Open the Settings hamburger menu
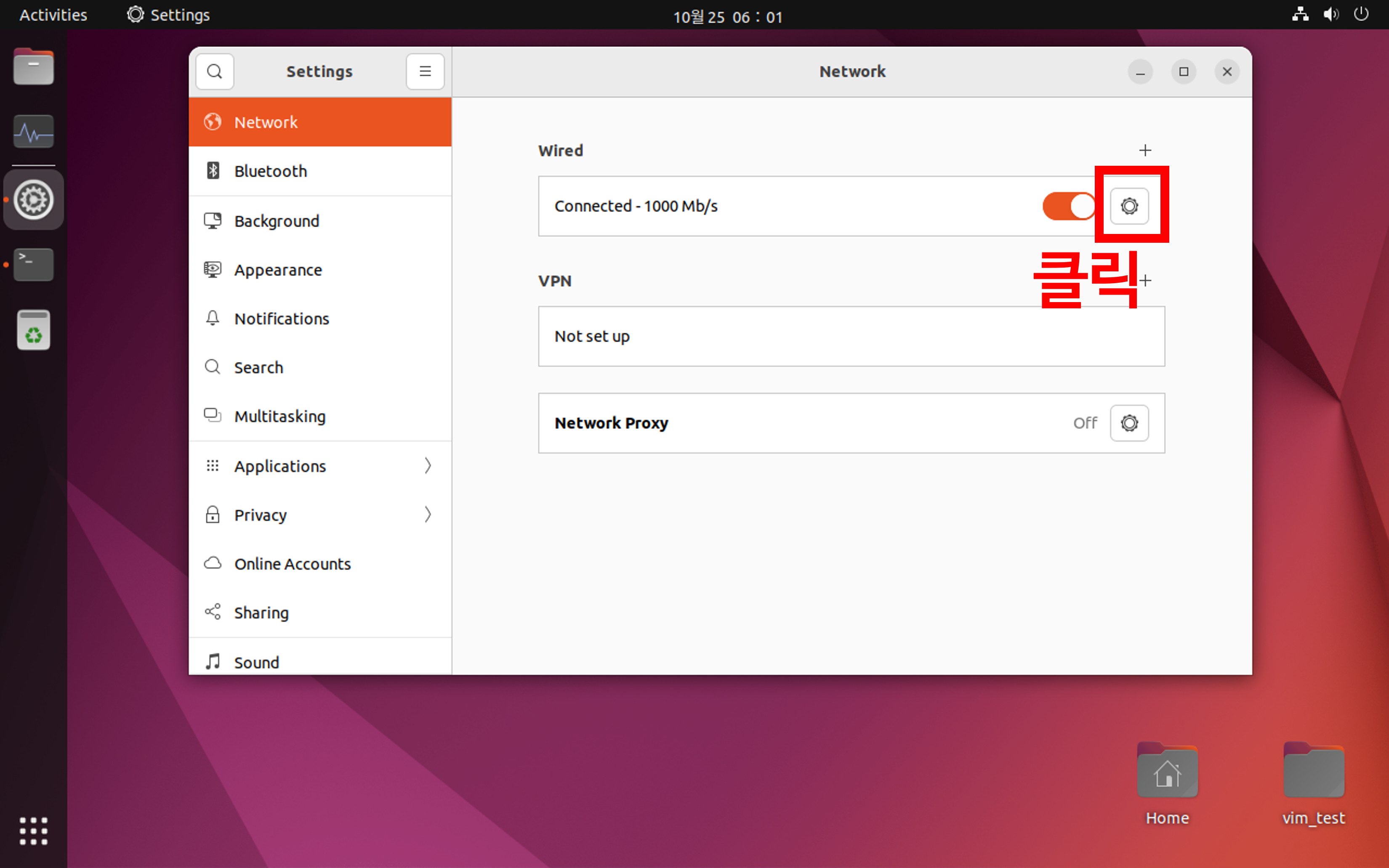Image resolution: width=1389 pixels, height=868 pixels. point(425,72)
